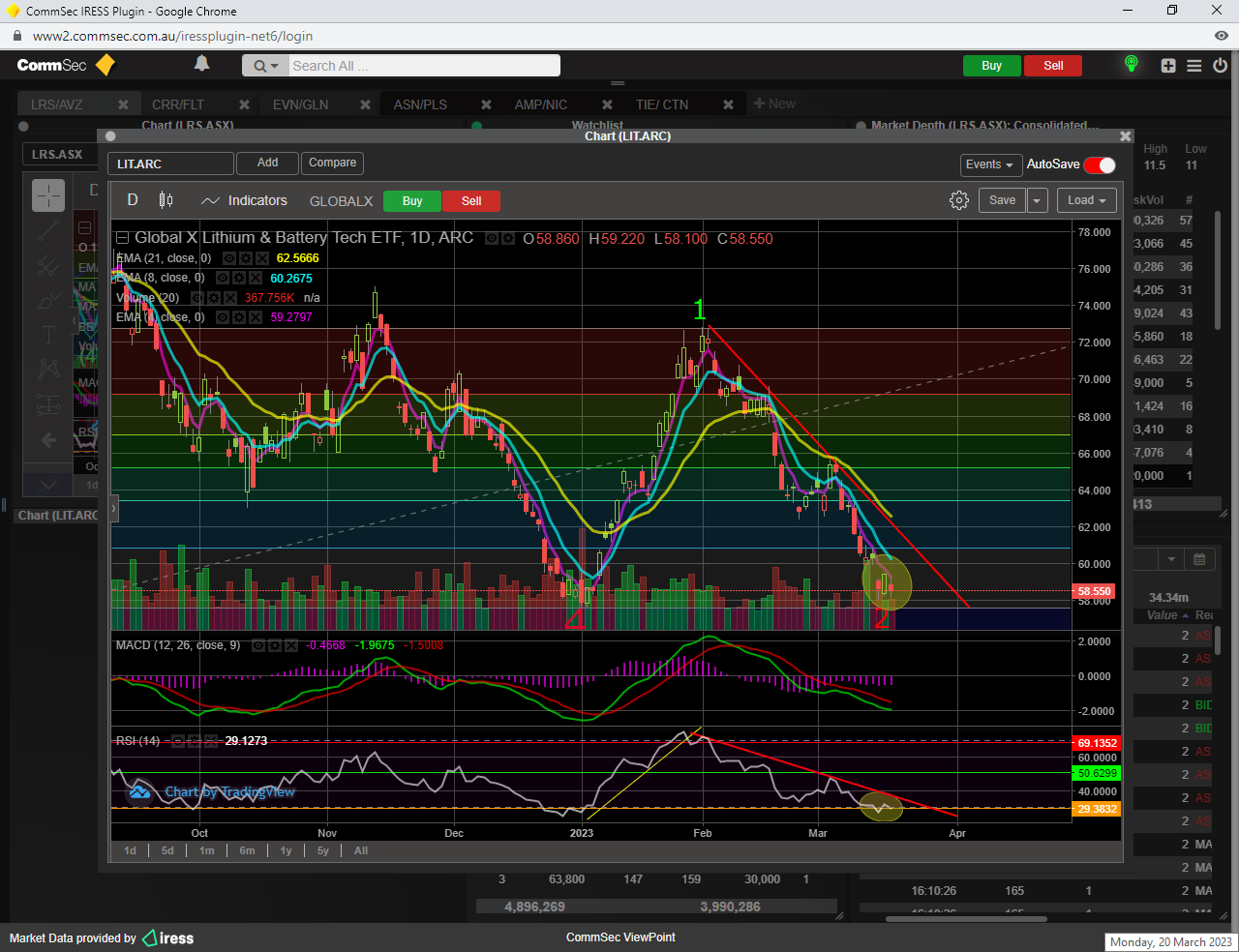Screen dimensions: 1239x952
Task: Hide the EMA (8, close) indicator
Action: pos(223,278)
